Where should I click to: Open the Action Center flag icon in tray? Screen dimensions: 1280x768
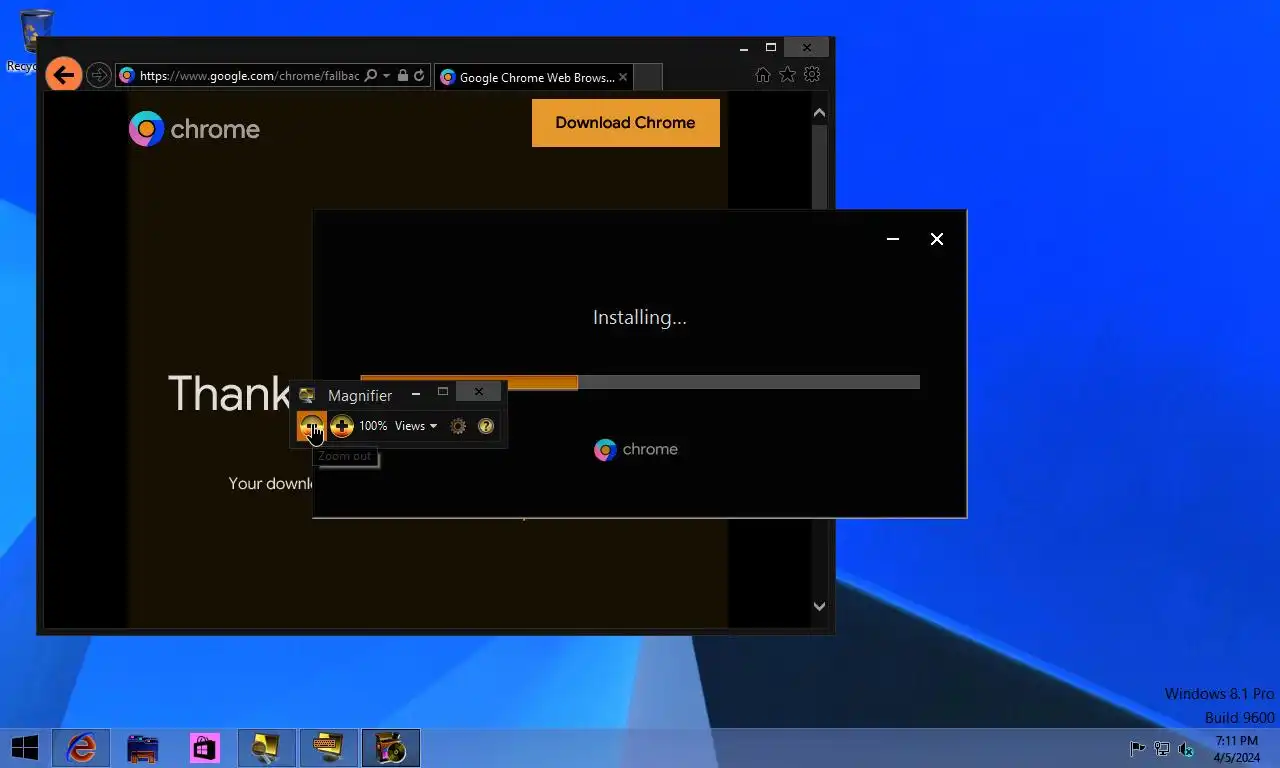1137,748
